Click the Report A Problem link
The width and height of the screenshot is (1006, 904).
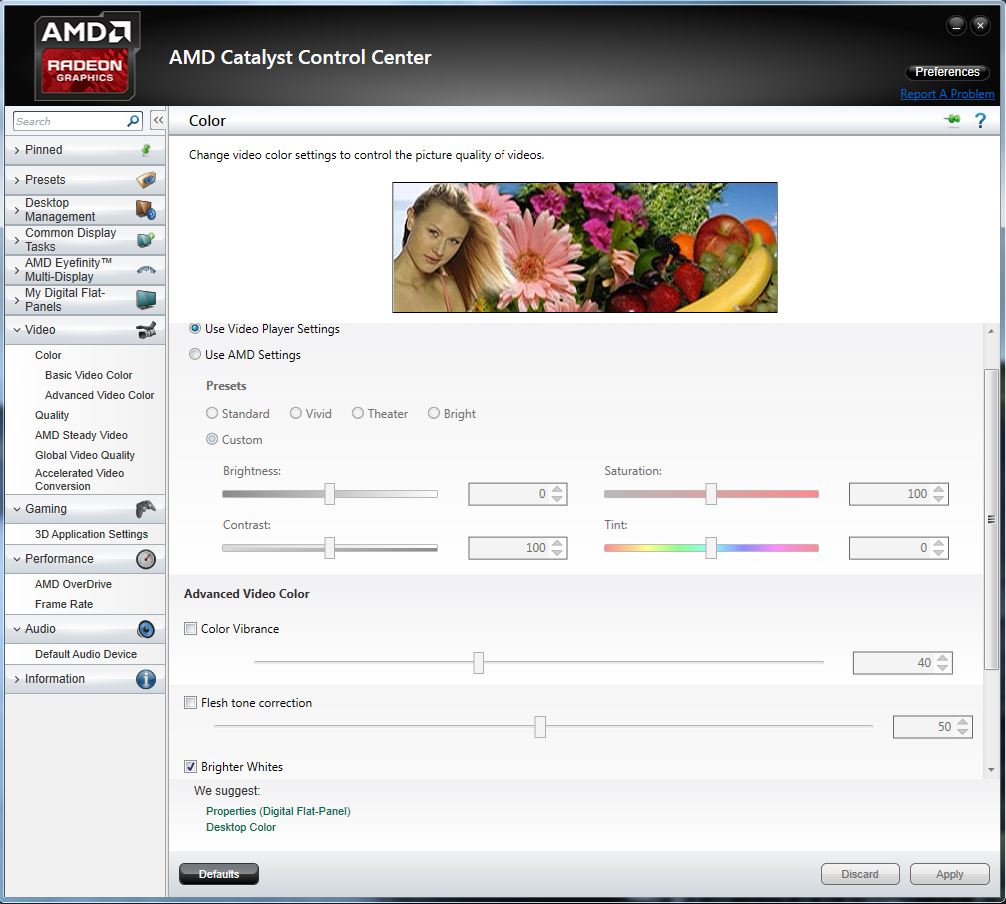[x=947, y=94]
